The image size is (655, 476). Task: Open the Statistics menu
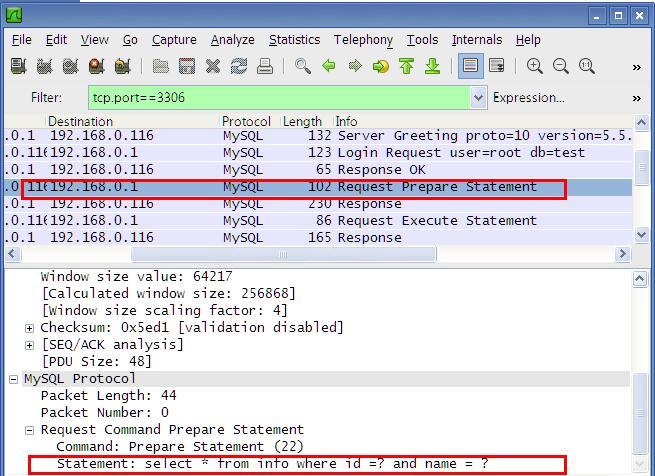tap(294, 40)
